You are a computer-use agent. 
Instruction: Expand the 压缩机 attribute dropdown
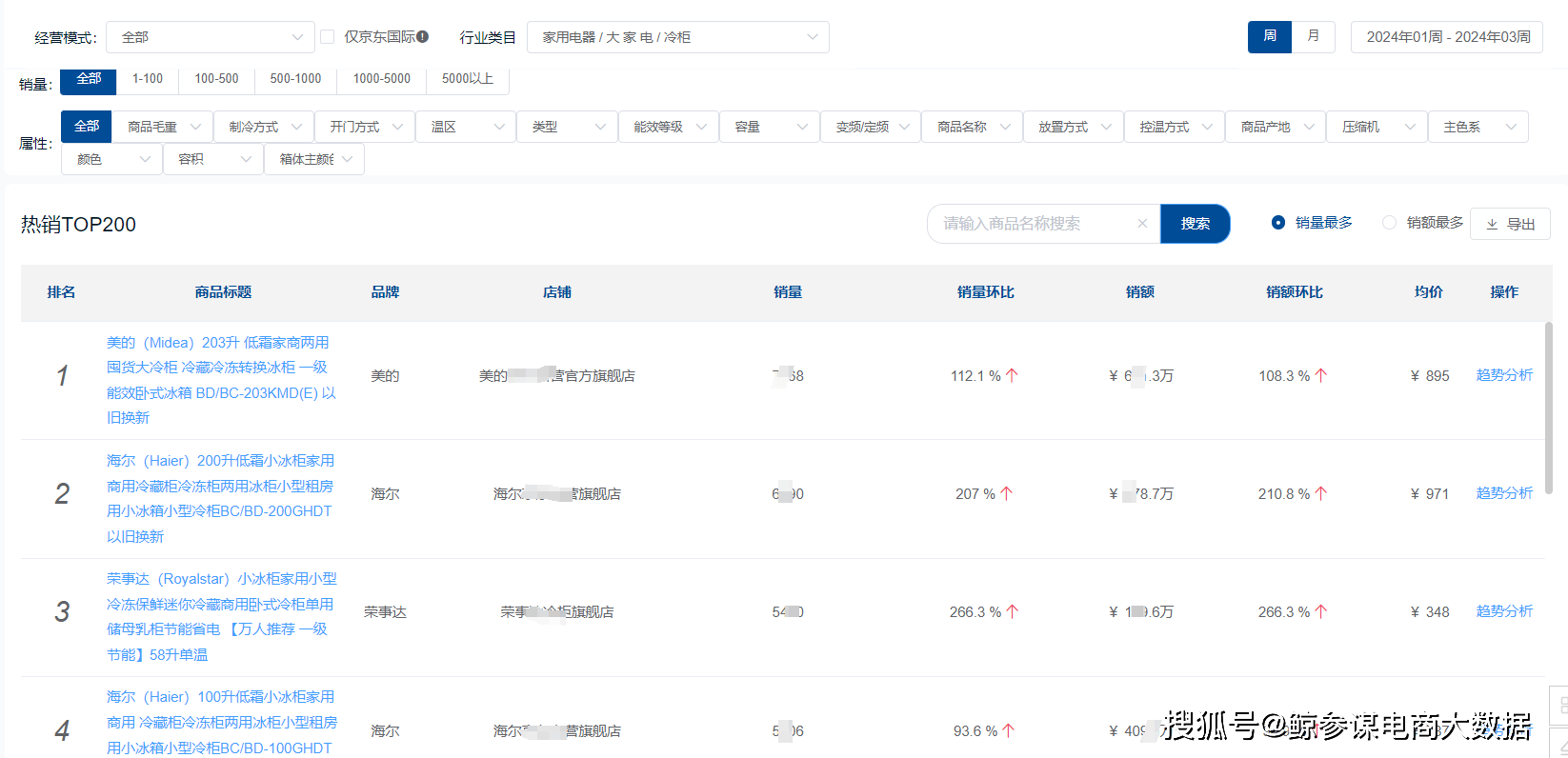[1377, 127]
